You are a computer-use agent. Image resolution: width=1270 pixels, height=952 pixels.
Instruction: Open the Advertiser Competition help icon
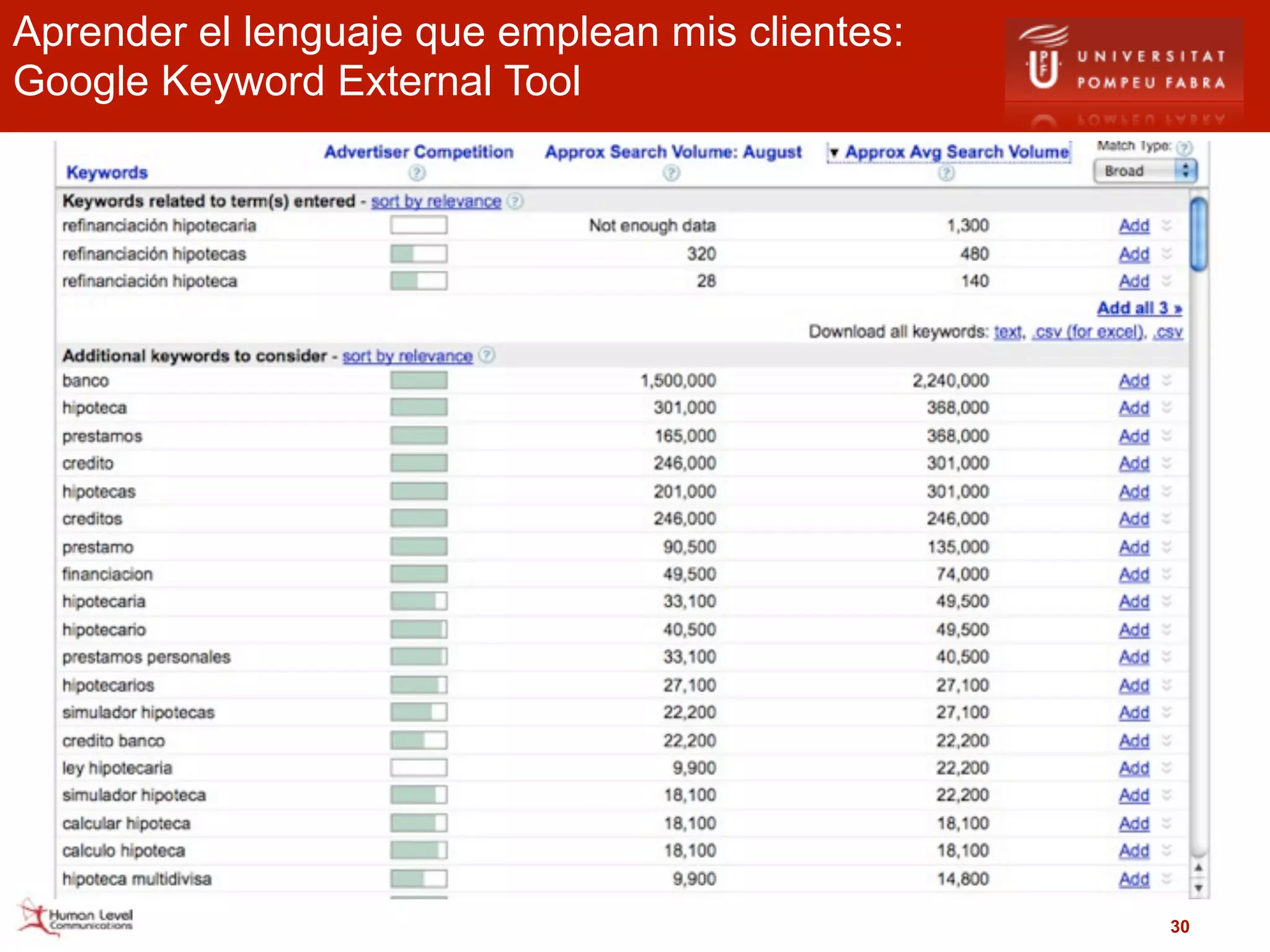(x=417, y=173)
